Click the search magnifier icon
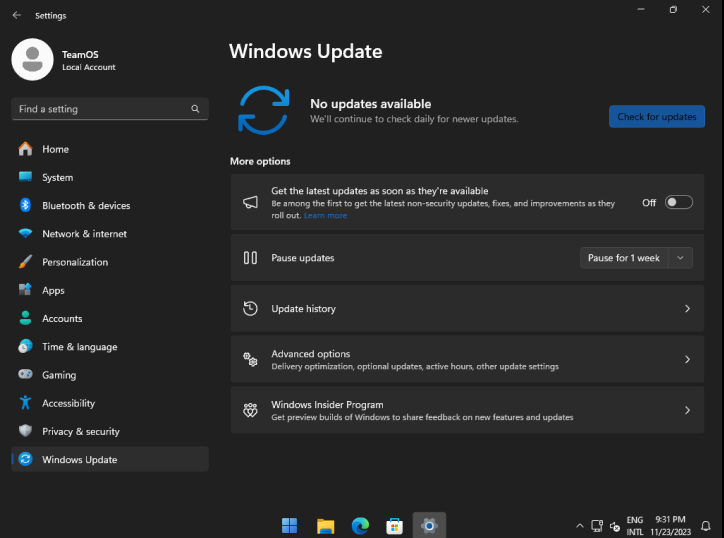Image resolution: width=724 pixels, height=538 pixels. tap(195, 109)
